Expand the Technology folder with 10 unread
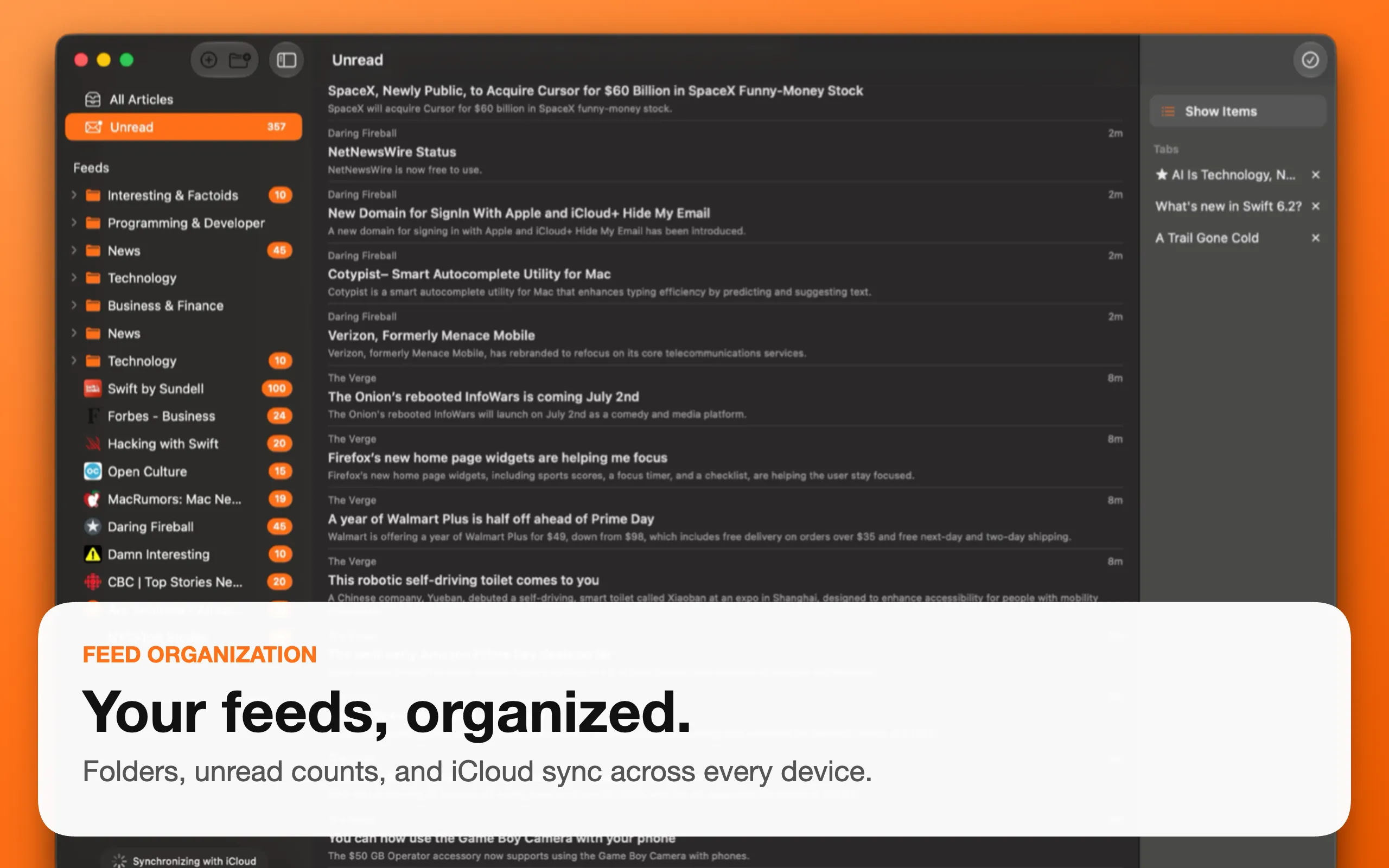Viewport: 1389px width, 868px height. pos(74,361)
